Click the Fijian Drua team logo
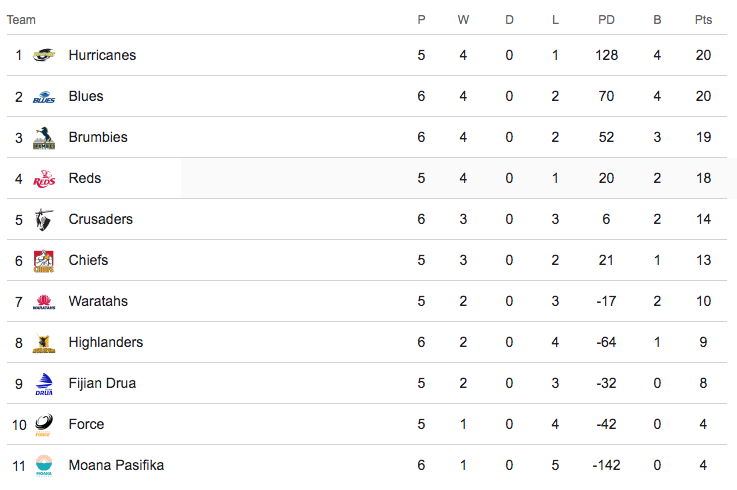 pos(44,384)
